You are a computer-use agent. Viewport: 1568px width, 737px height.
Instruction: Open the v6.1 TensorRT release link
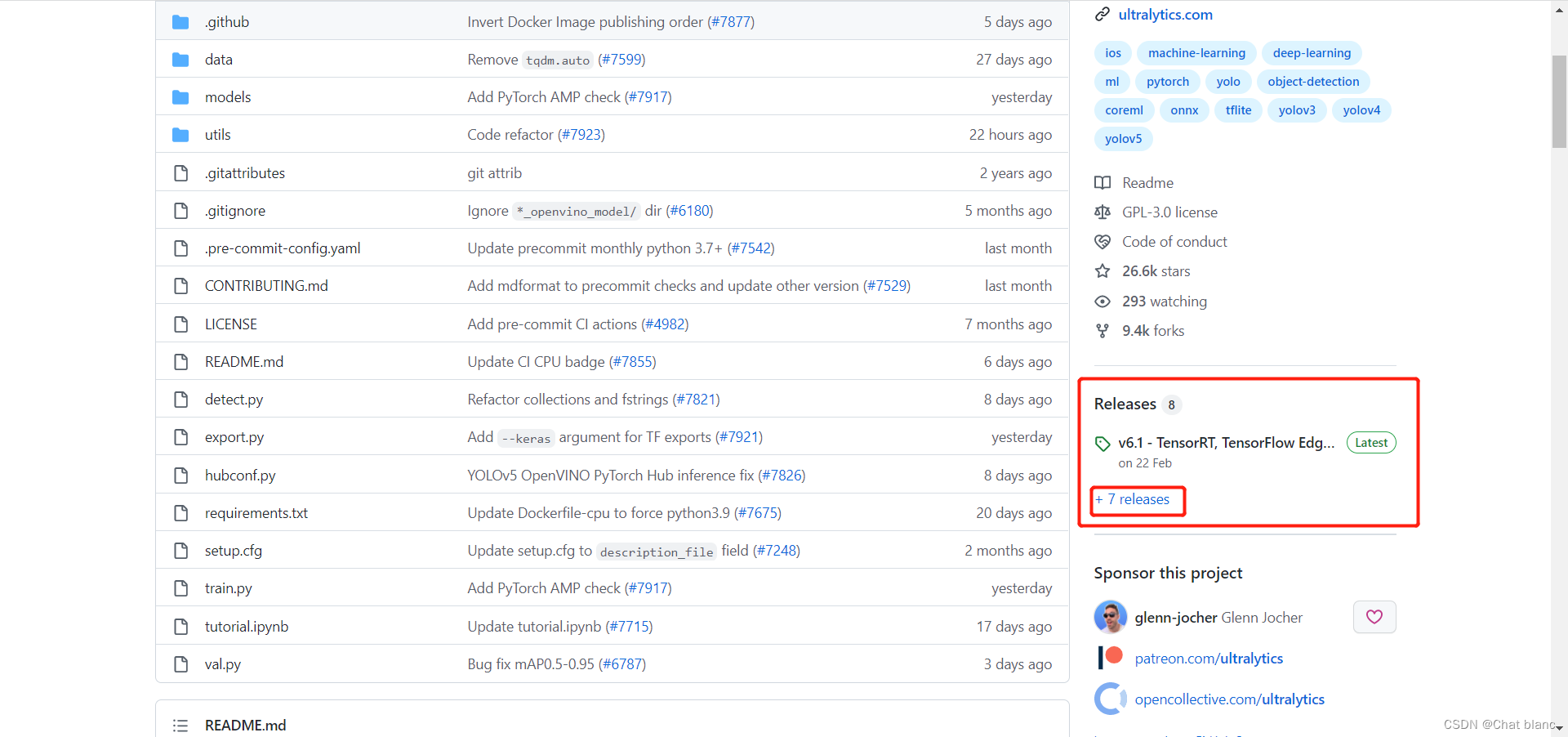(1227, 443)
